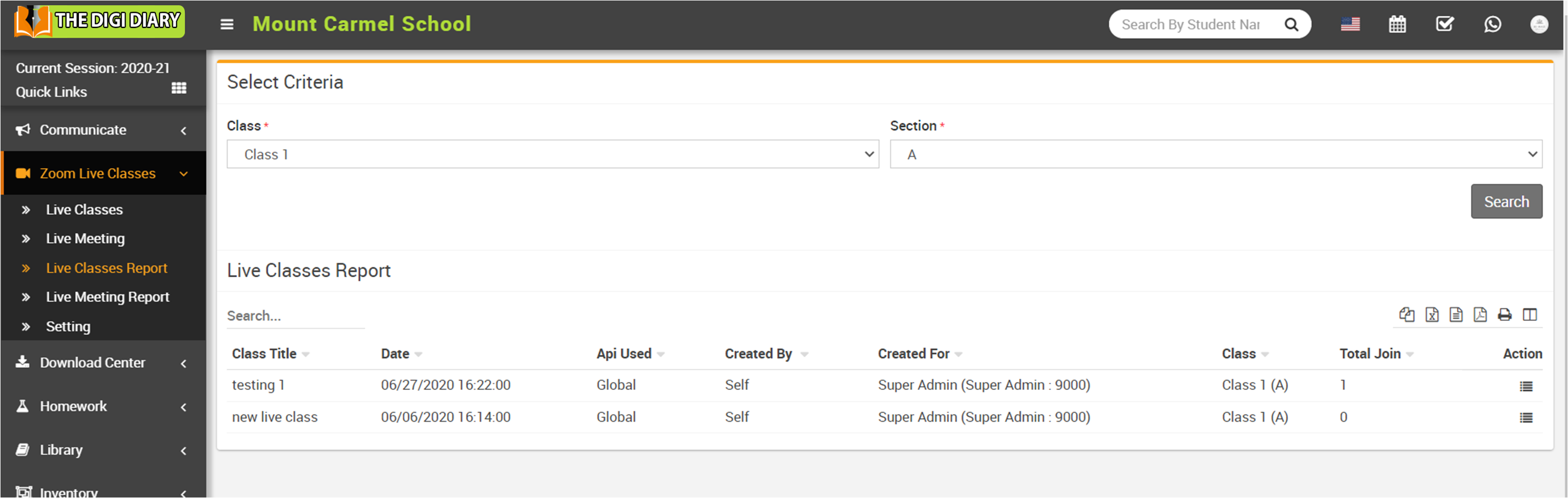
Task: Open action list for testing 1 row
Action: coord(1525,386)
